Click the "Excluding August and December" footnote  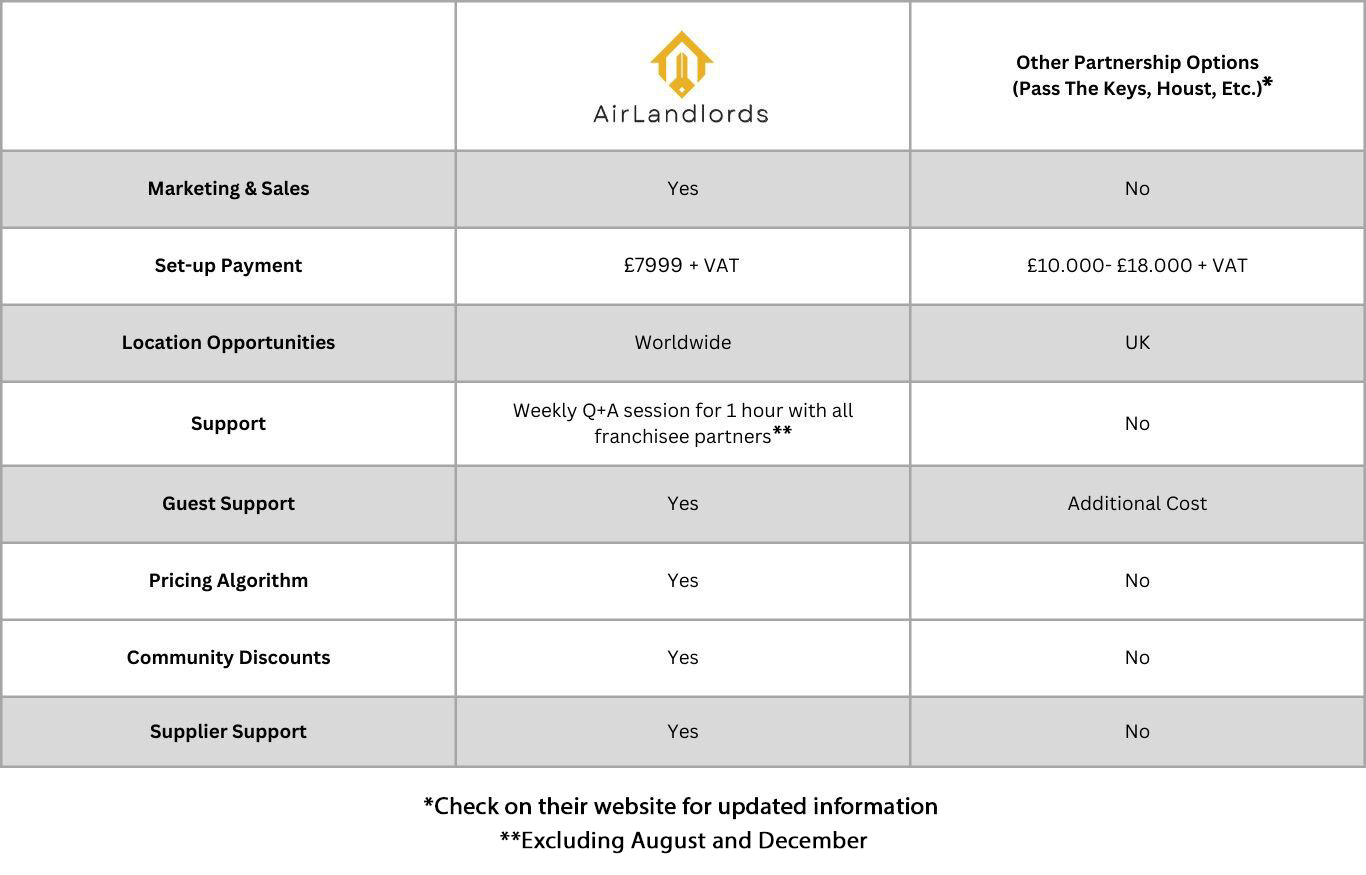[x=683, y=840]
